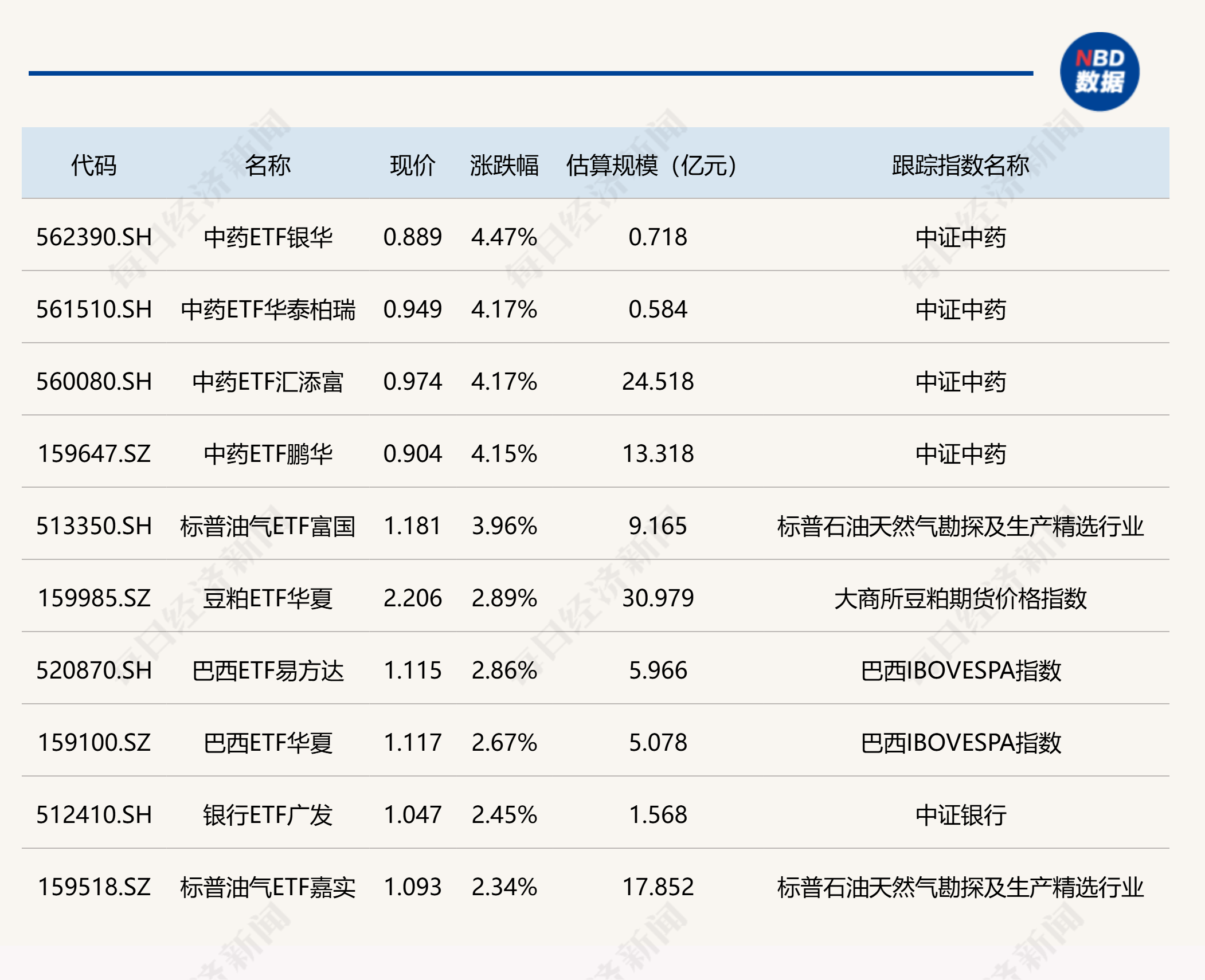This screenshot has height=980, width=1205.
Task: Select the name 中药ETF汇添富
Action: (x=268, y=382)
